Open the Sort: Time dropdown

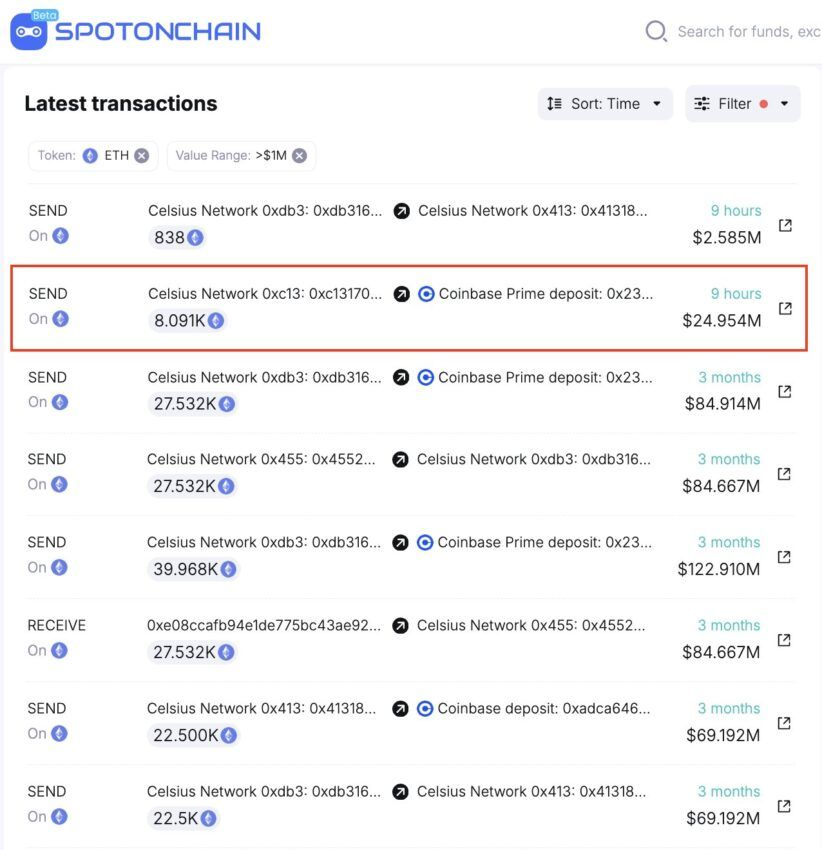605,104
